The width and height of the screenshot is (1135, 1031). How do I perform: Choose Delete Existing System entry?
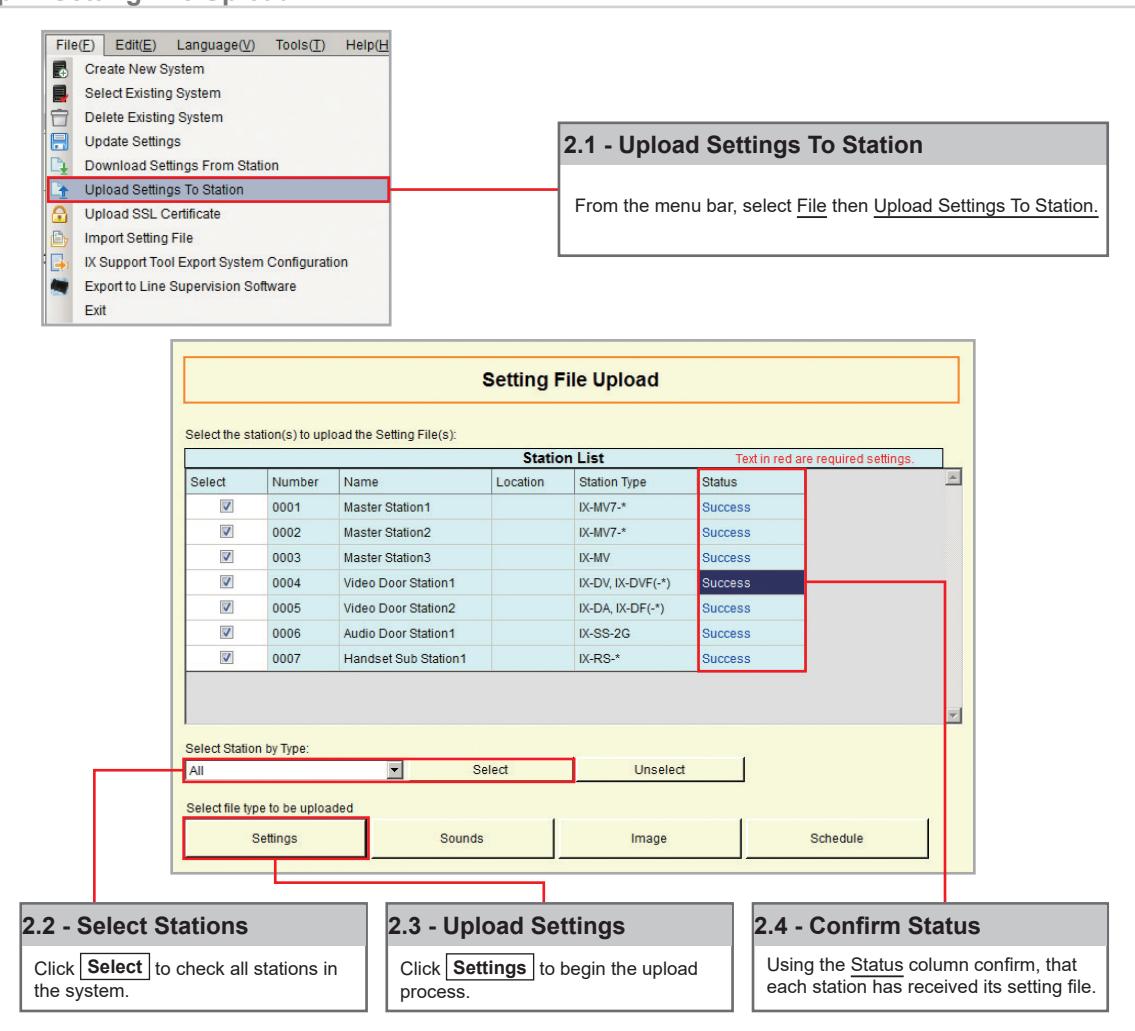tap(153, 117)
